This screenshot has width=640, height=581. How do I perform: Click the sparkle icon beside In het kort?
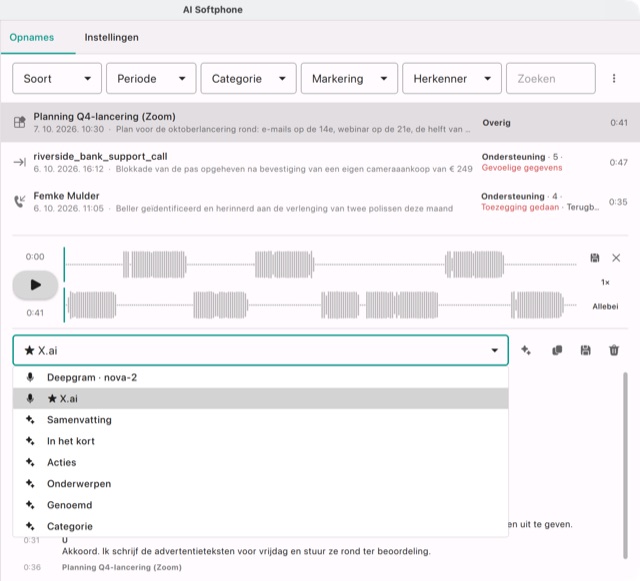point(30,441)
